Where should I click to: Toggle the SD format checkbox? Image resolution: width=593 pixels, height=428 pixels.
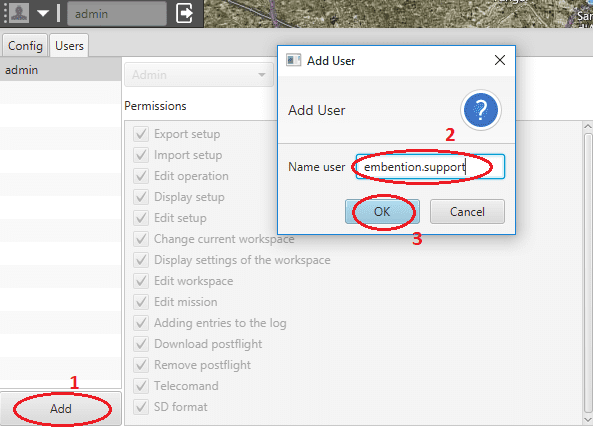pos(141,407)
